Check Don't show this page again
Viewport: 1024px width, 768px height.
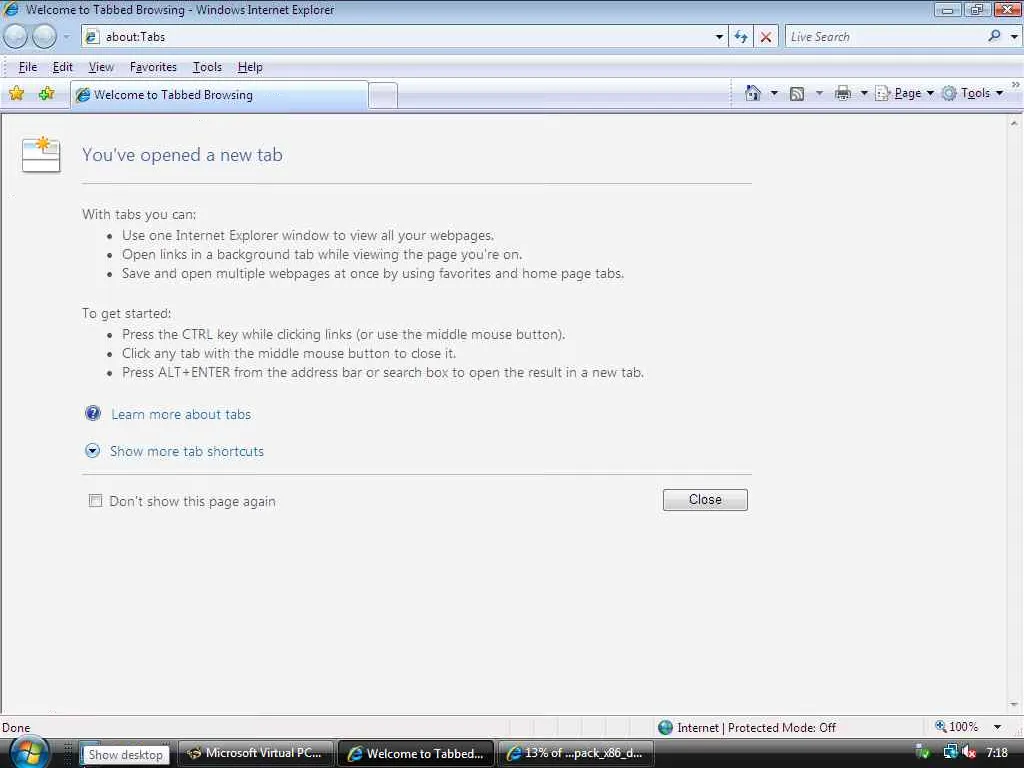(95, 501)
